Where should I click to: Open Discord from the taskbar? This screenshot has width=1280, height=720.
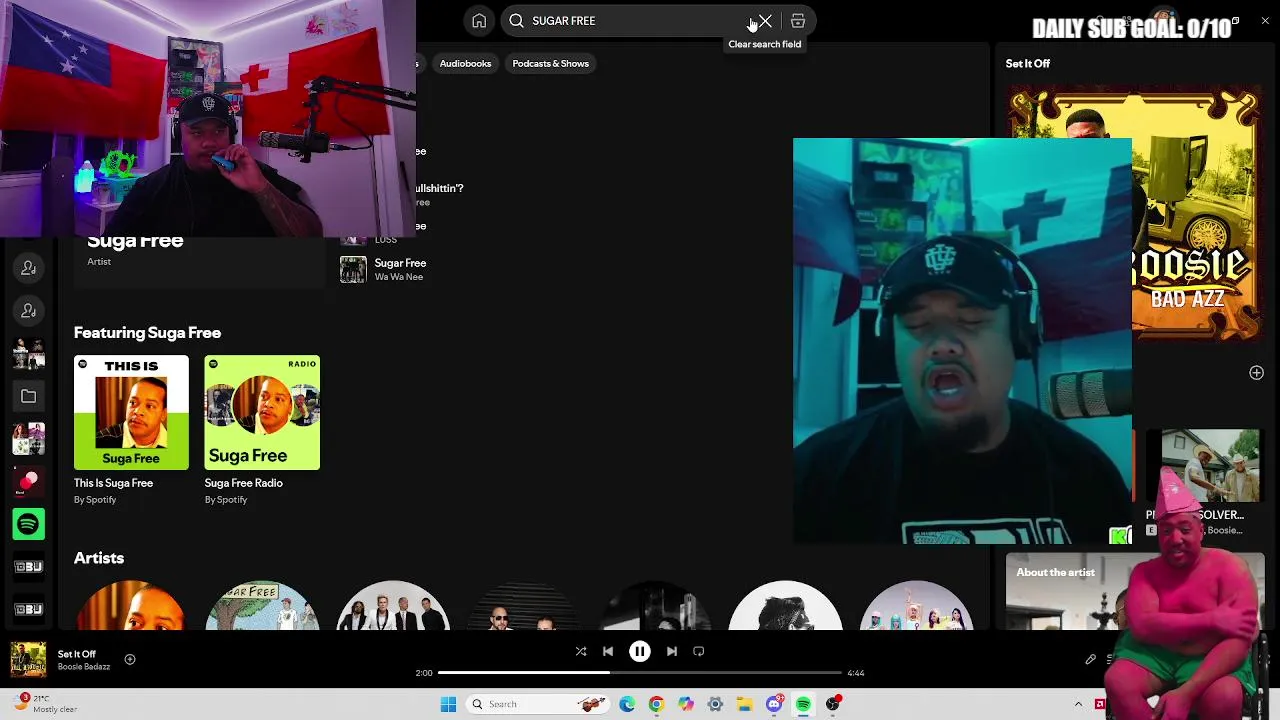tap(774, 704)
